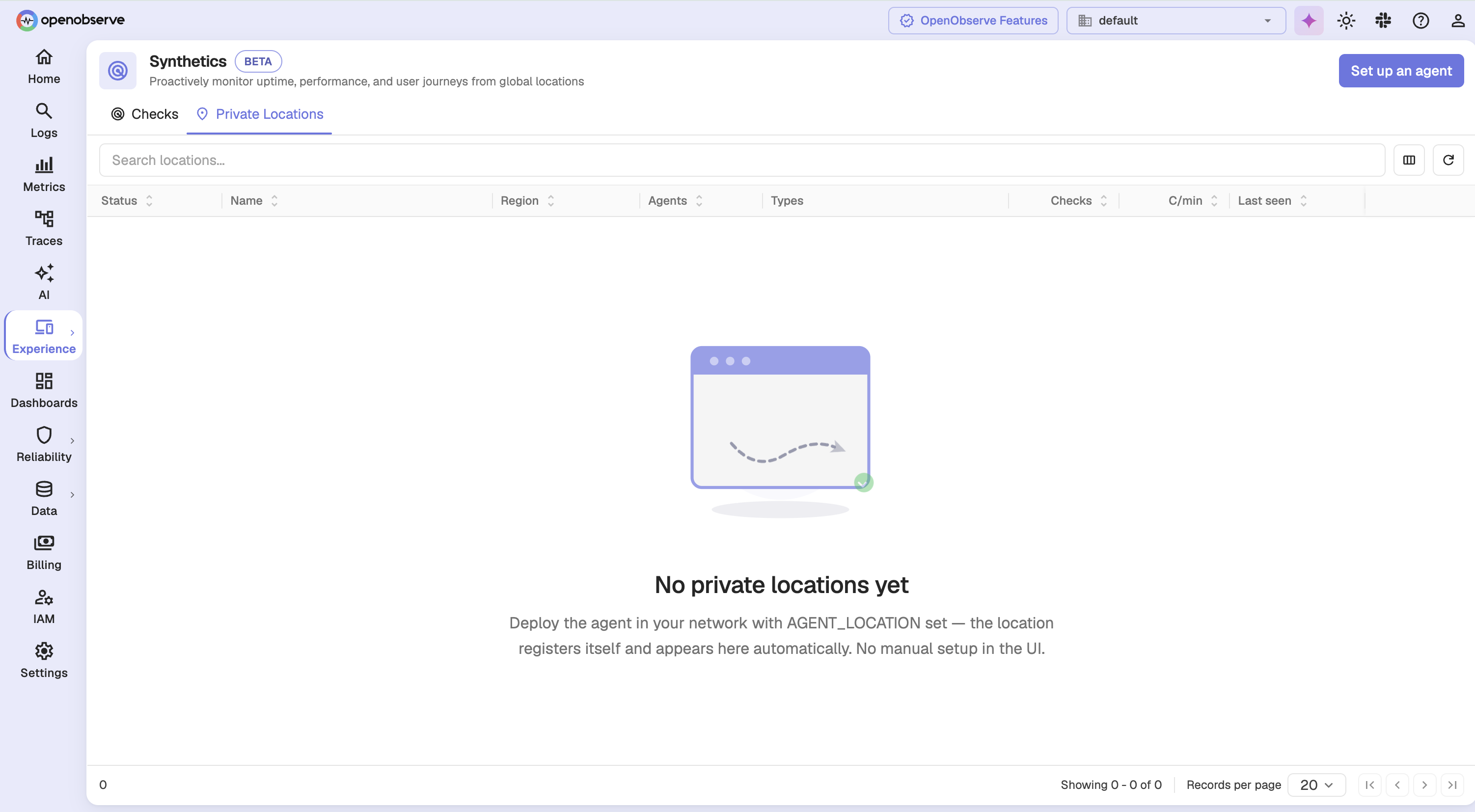Toggle the light/dark theme
The width and height of the screenshot is (1475, 812).
1346,21
